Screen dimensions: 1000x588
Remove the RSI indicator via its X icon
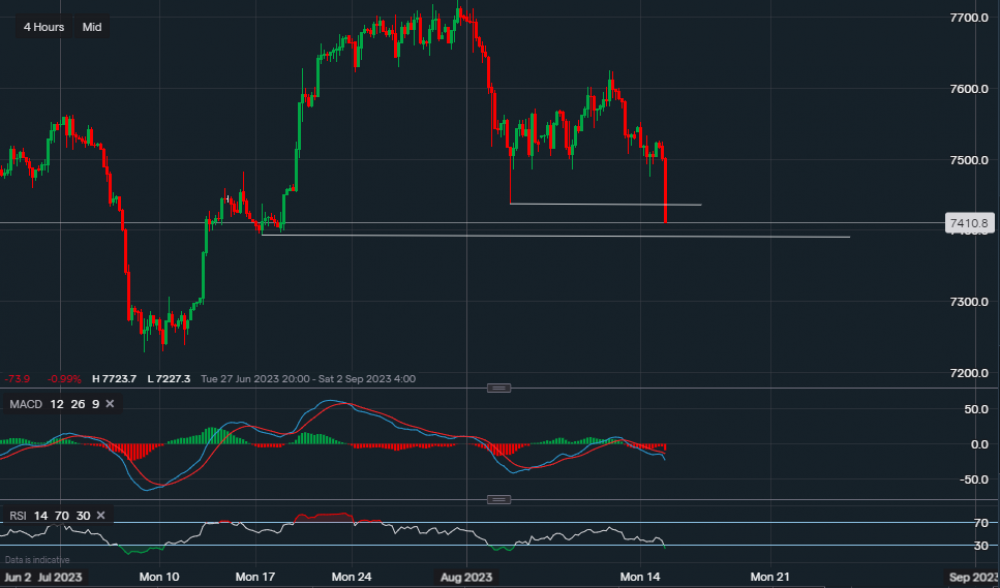(x=99, y=515)
